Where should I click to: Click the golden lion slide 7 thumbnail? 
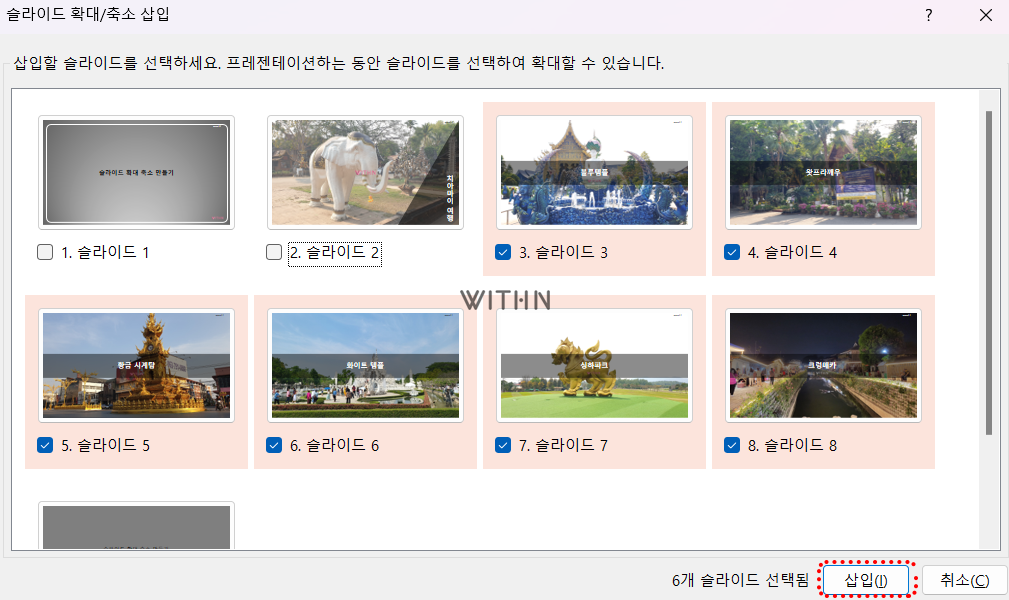click(x=595, y=366)
